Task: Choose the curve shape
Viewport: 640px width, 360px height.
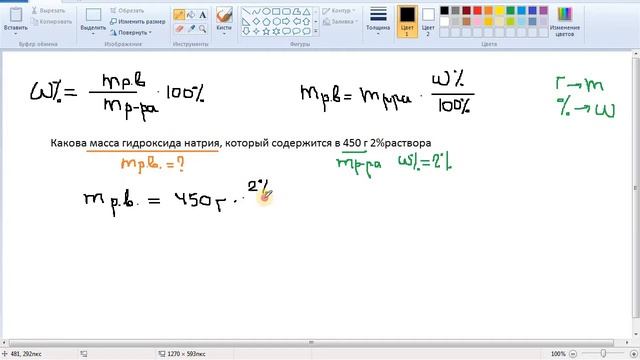Action: tap(256, 11)
